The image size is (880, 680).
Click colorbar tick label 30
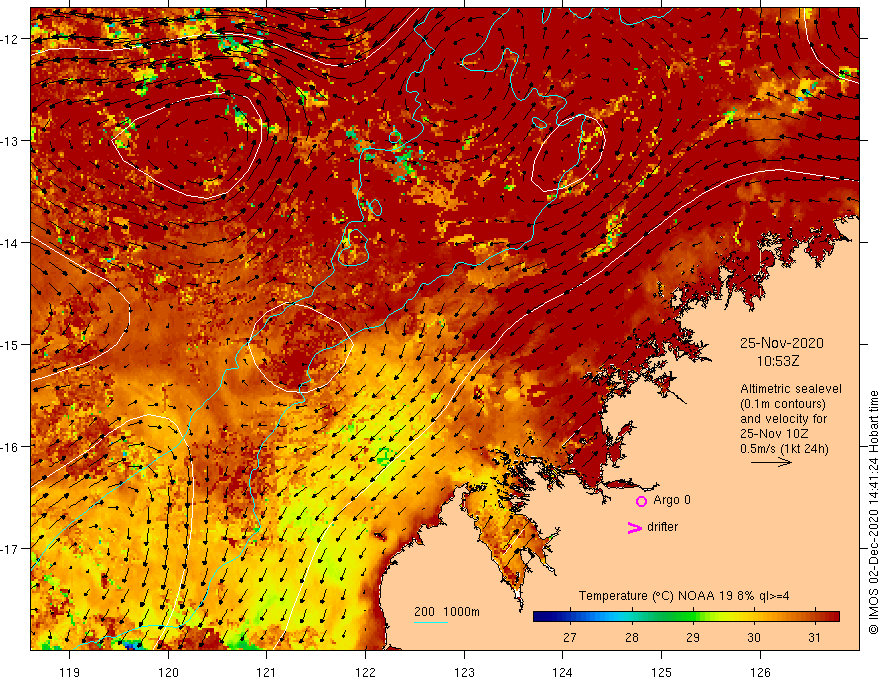754,637
